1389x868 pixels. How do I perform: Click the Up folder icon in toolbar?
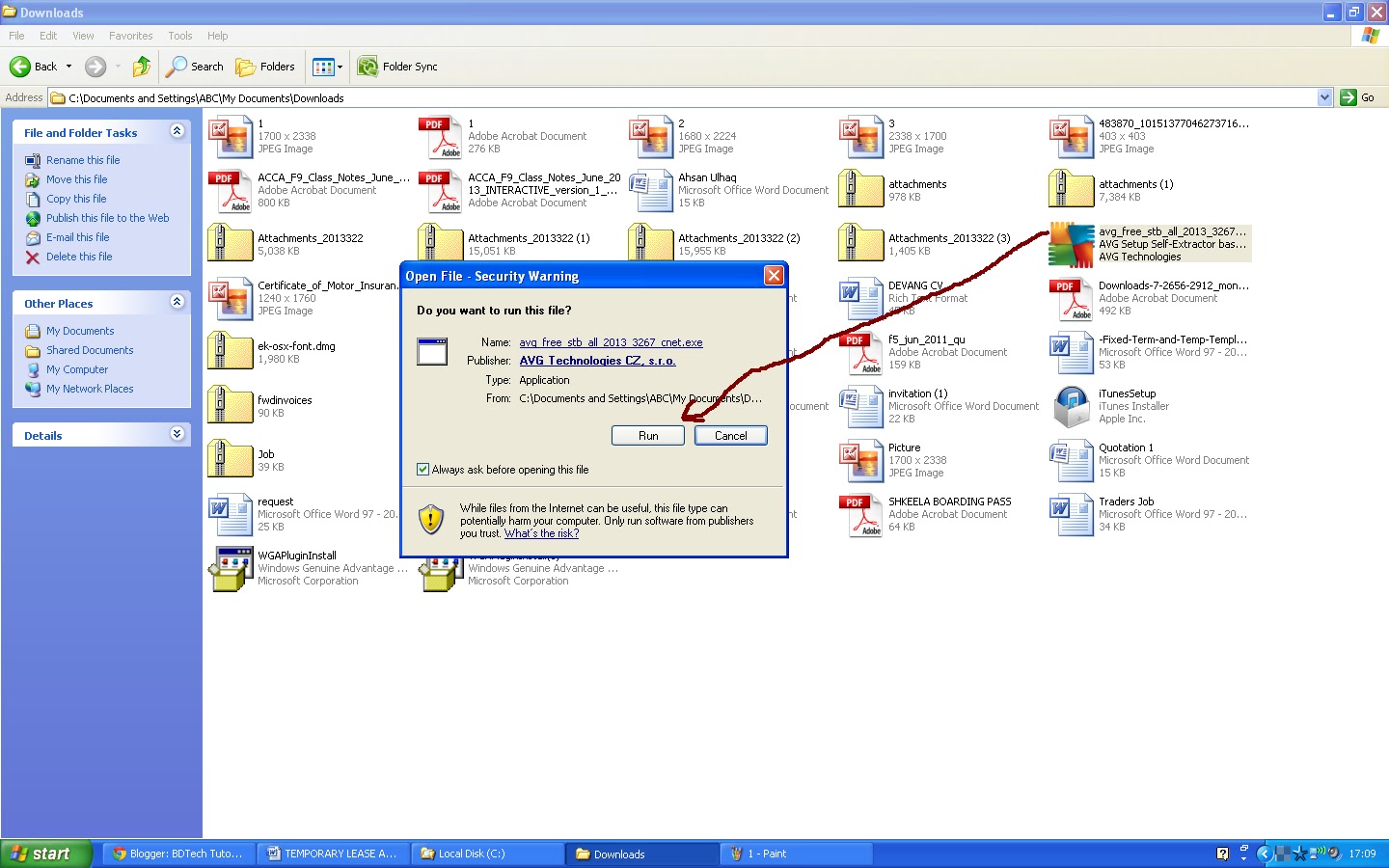pyautogui.click(x=142, y=67)
